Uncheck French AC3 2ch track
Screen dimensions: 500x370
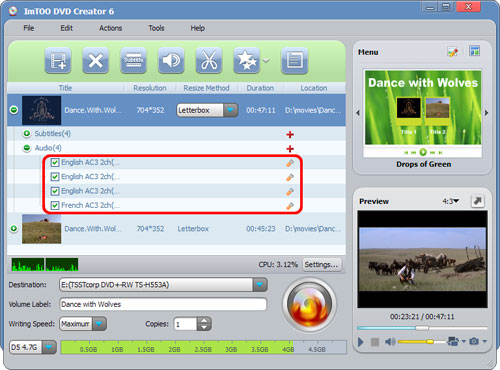[x=55, y=205]
